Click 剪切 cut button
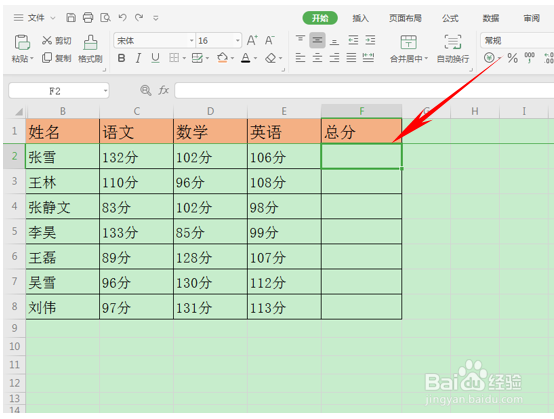The image size is (554, 419). 57,41
